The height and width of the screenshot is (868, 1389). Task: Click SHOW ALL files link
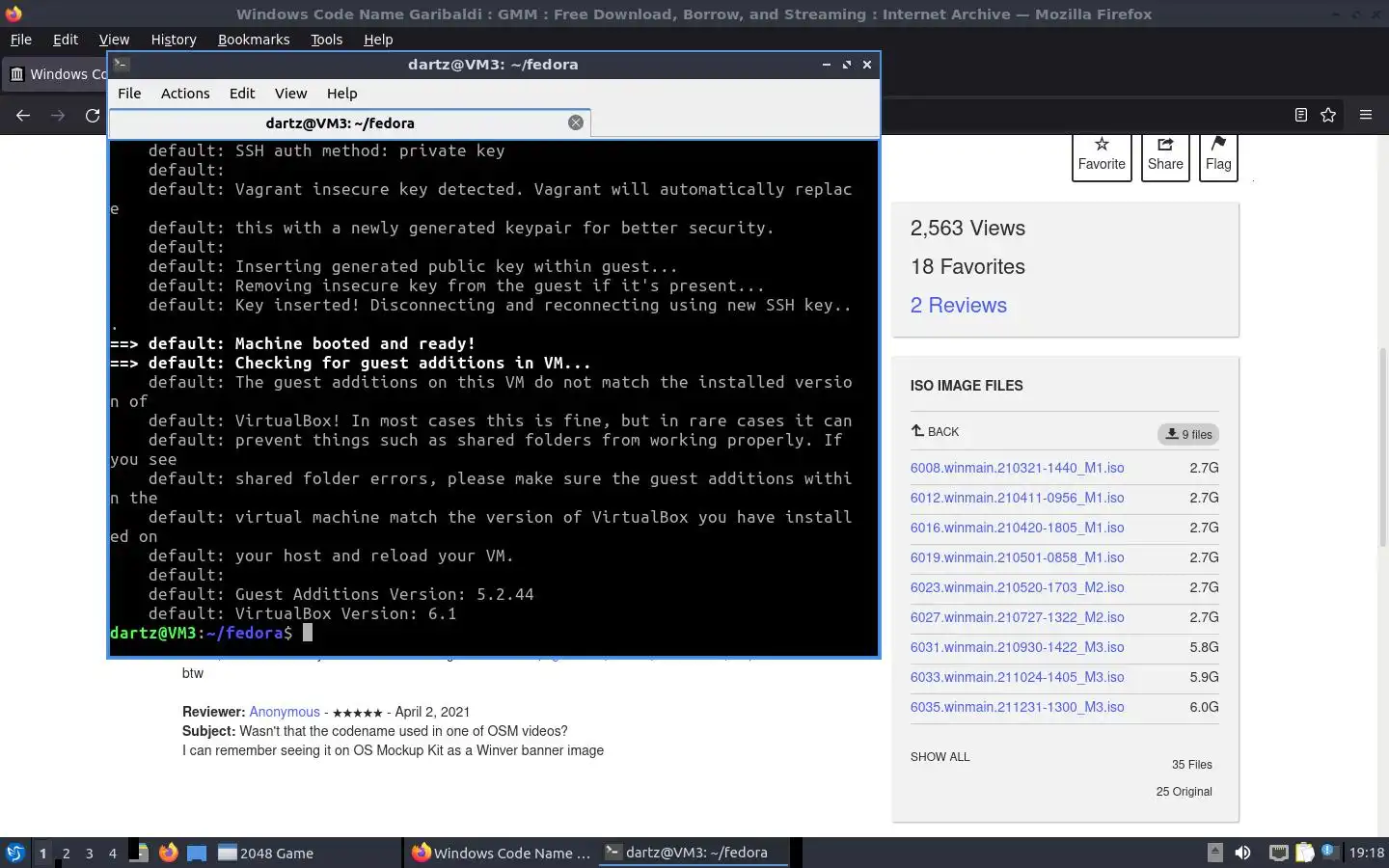pyautogui.click(x=940, y=757)
